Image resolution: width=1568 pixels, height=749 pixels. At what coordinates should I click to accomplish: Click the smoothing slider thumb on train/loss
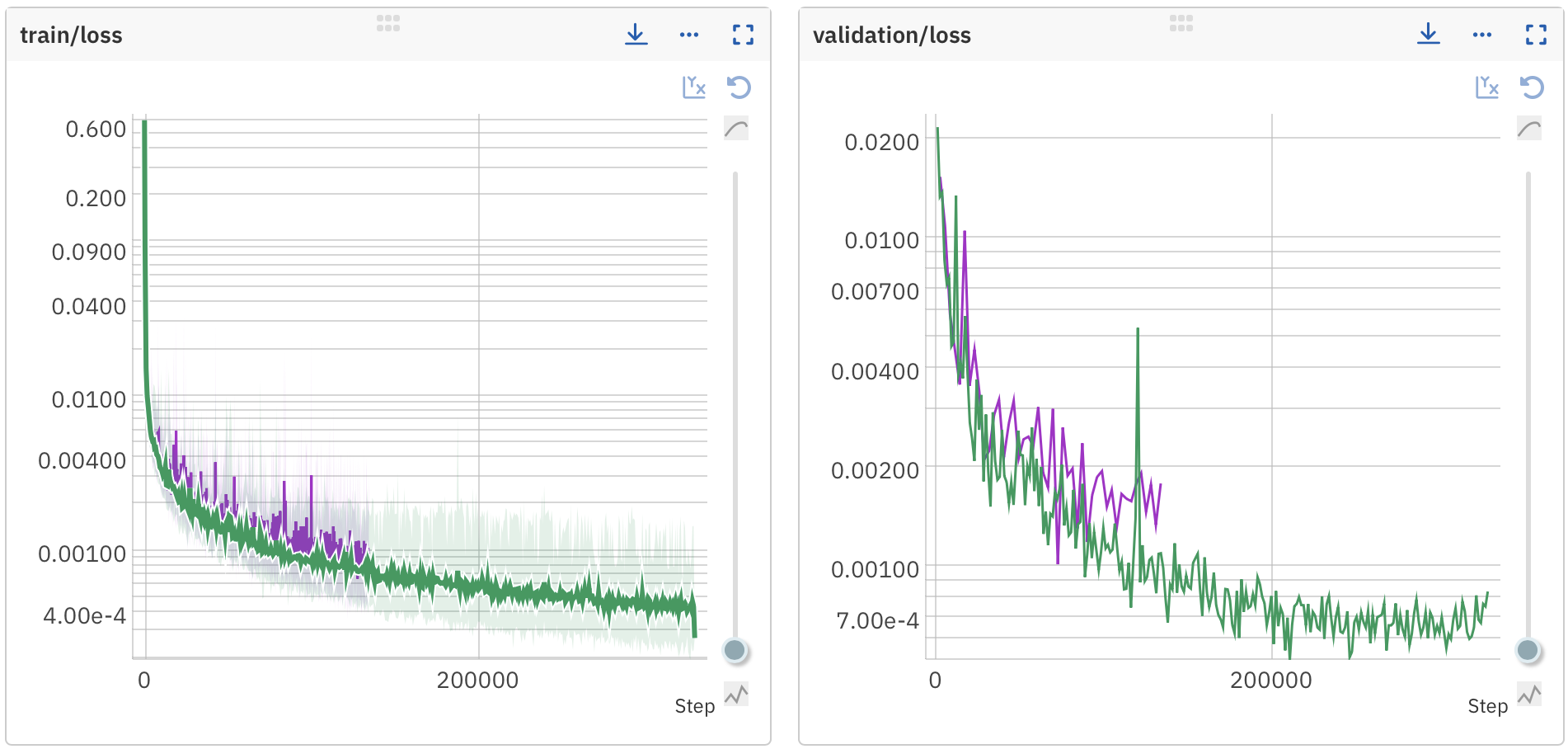(x=735, y=651)
